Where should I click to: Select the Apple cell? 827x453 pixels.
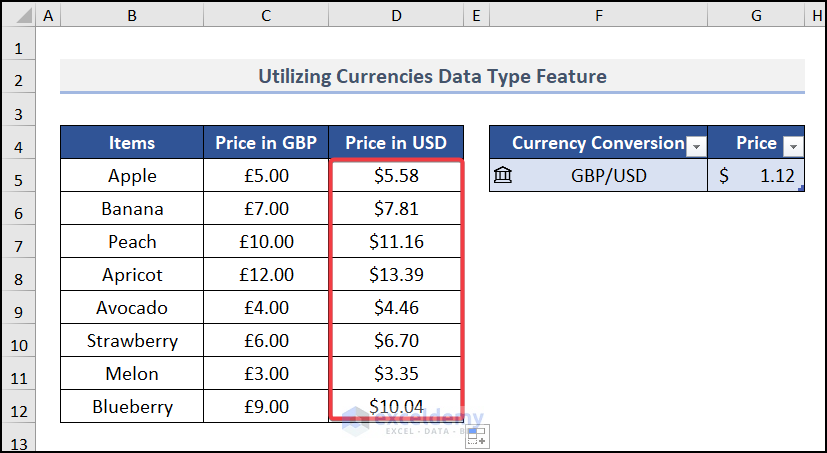[132, 176]
